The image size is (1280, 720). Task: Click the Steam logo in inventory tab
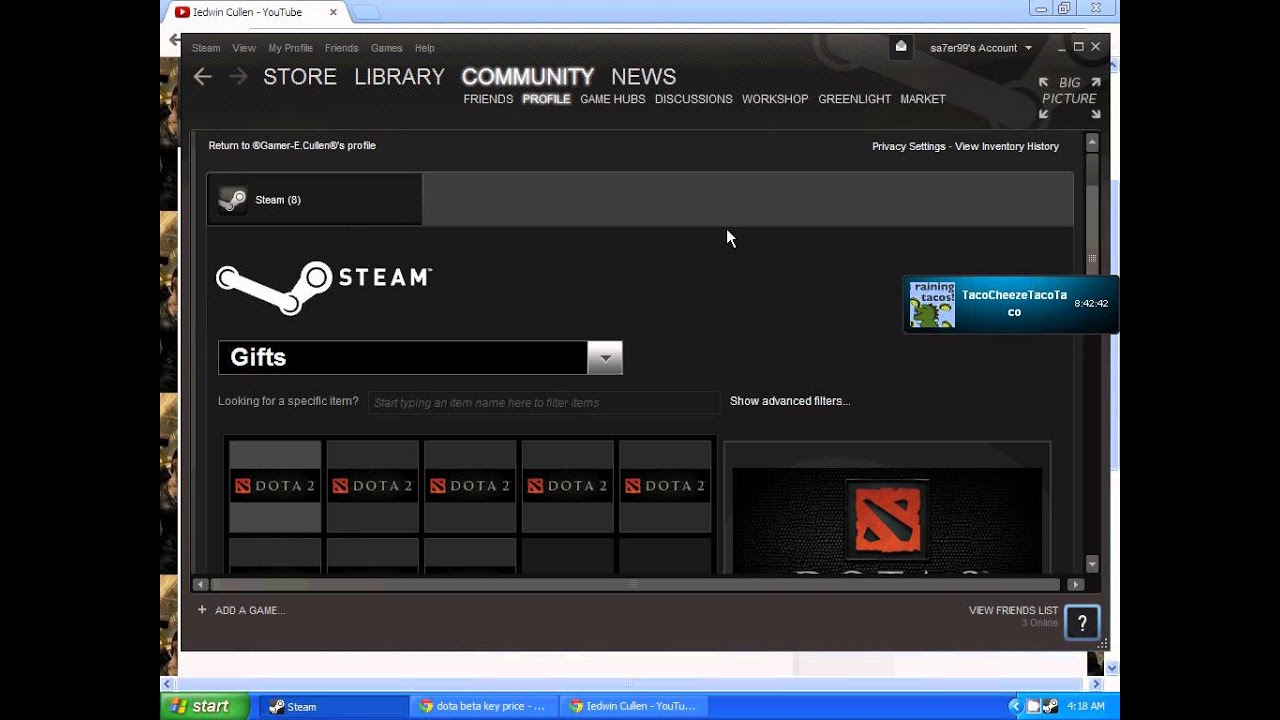(232, 200)
